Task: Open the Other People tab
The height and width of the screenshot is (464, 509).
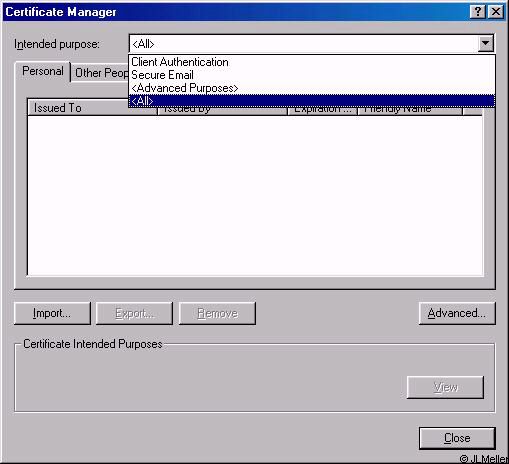Action: [101, 73]
